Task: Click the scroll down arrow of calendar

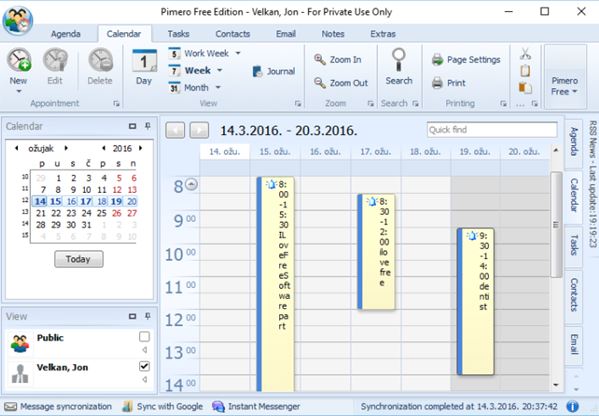Action: point(556,385)
